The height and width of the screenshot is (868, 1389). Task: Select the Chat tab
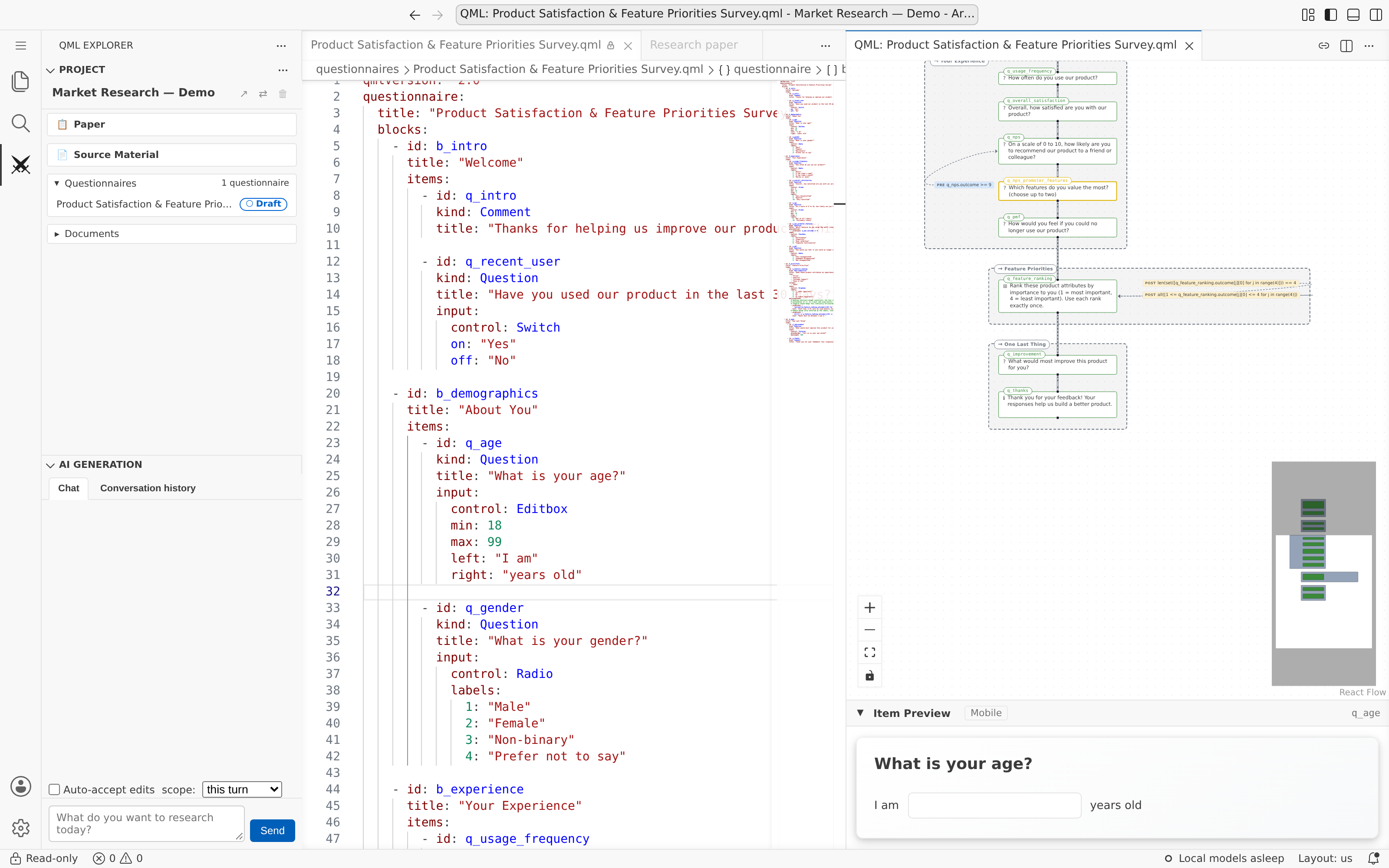point(68,488)
